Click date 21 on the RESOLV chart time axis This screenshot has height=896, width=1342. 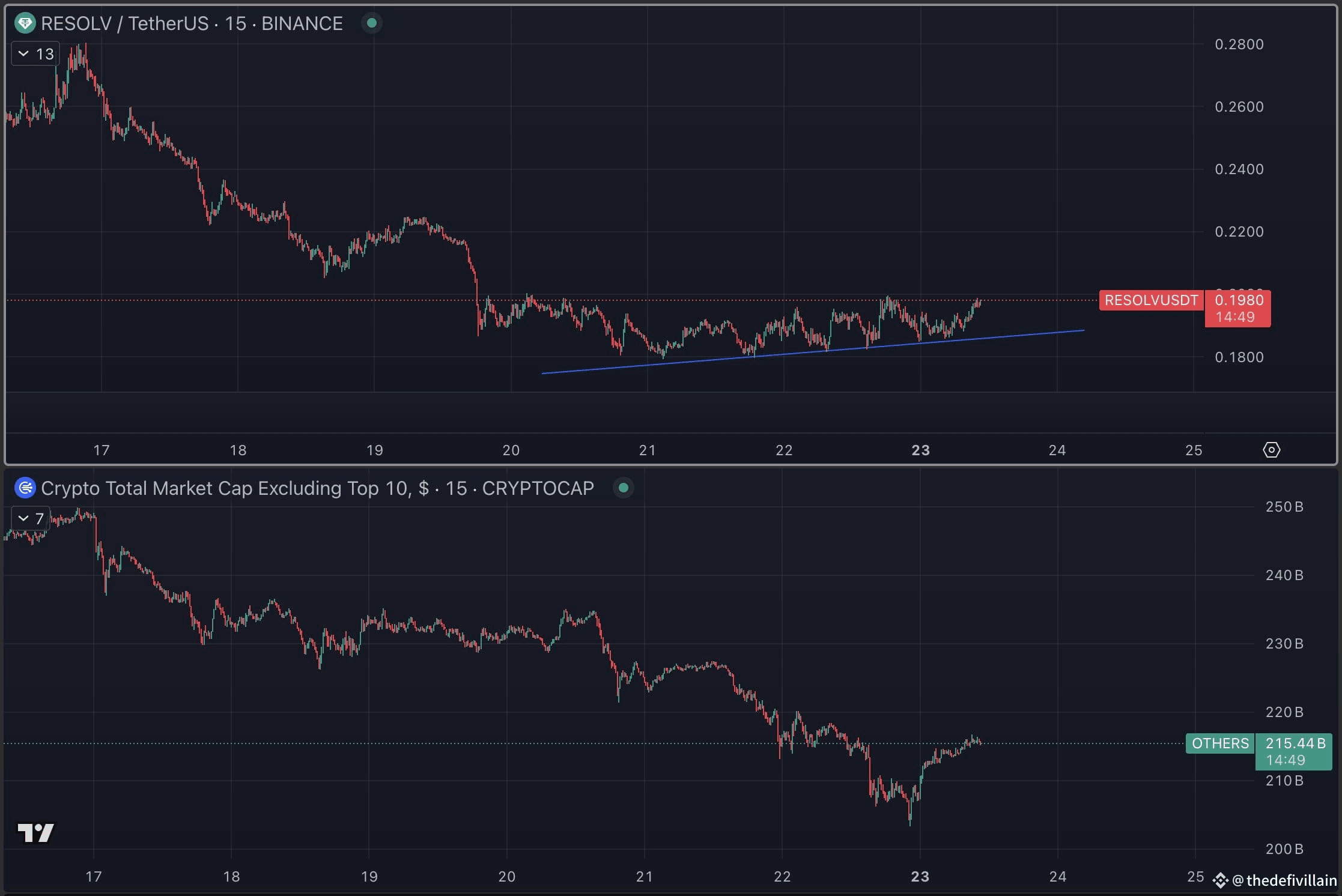(647, 450)
